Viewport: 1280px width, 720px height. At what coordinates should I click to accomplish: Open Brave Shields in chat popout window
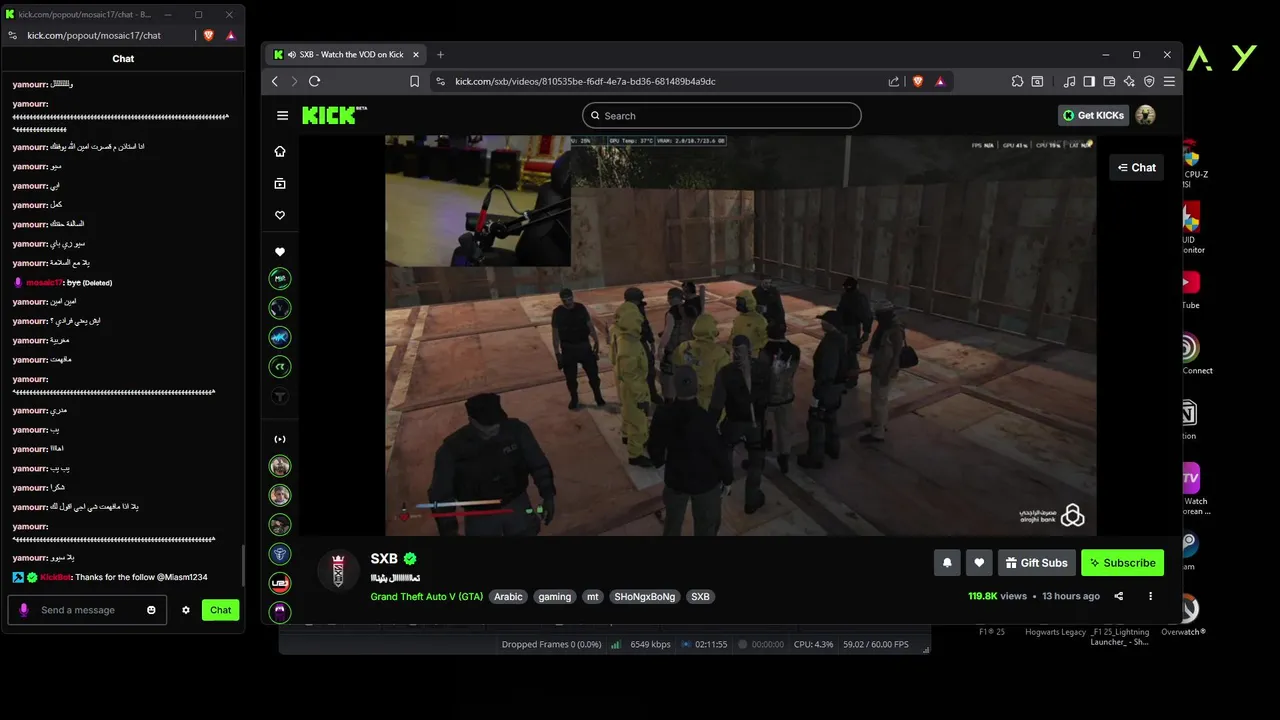click(208, 35)
